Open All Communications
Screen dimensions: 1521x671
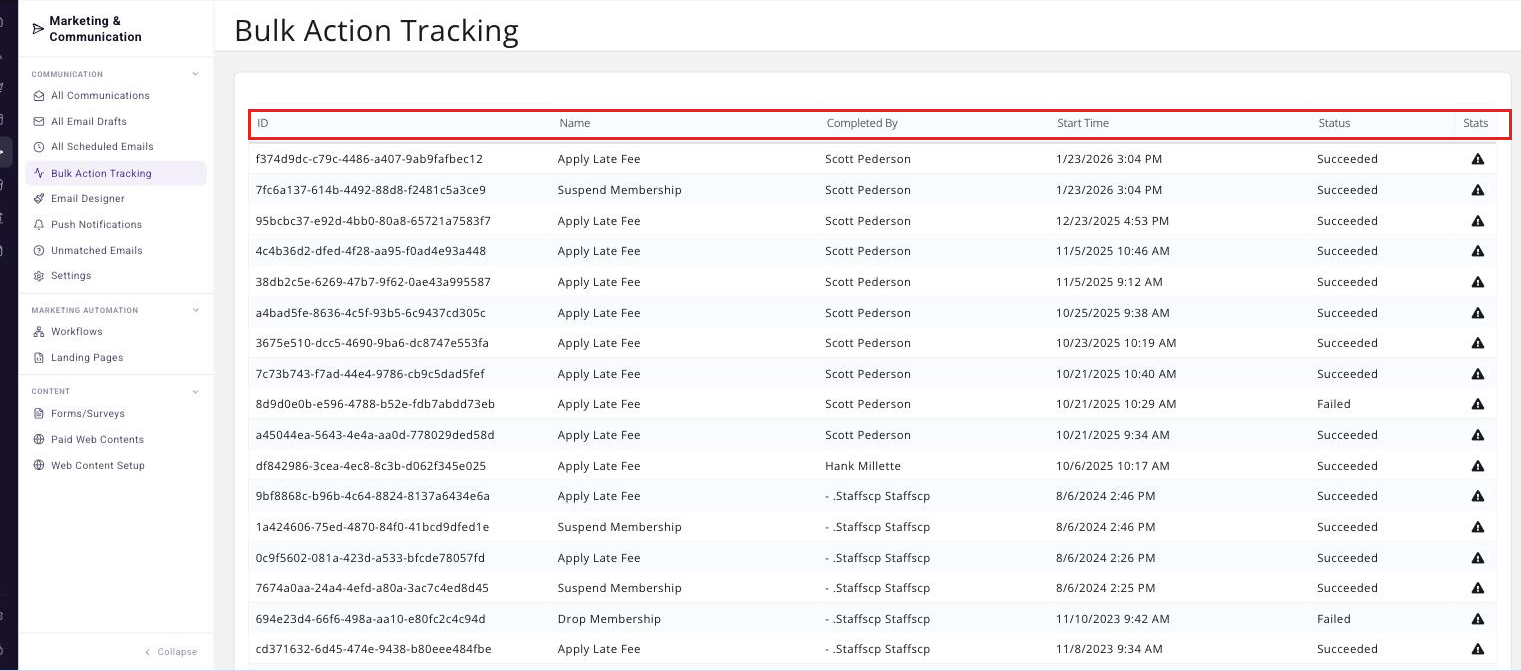coord(100,96)
